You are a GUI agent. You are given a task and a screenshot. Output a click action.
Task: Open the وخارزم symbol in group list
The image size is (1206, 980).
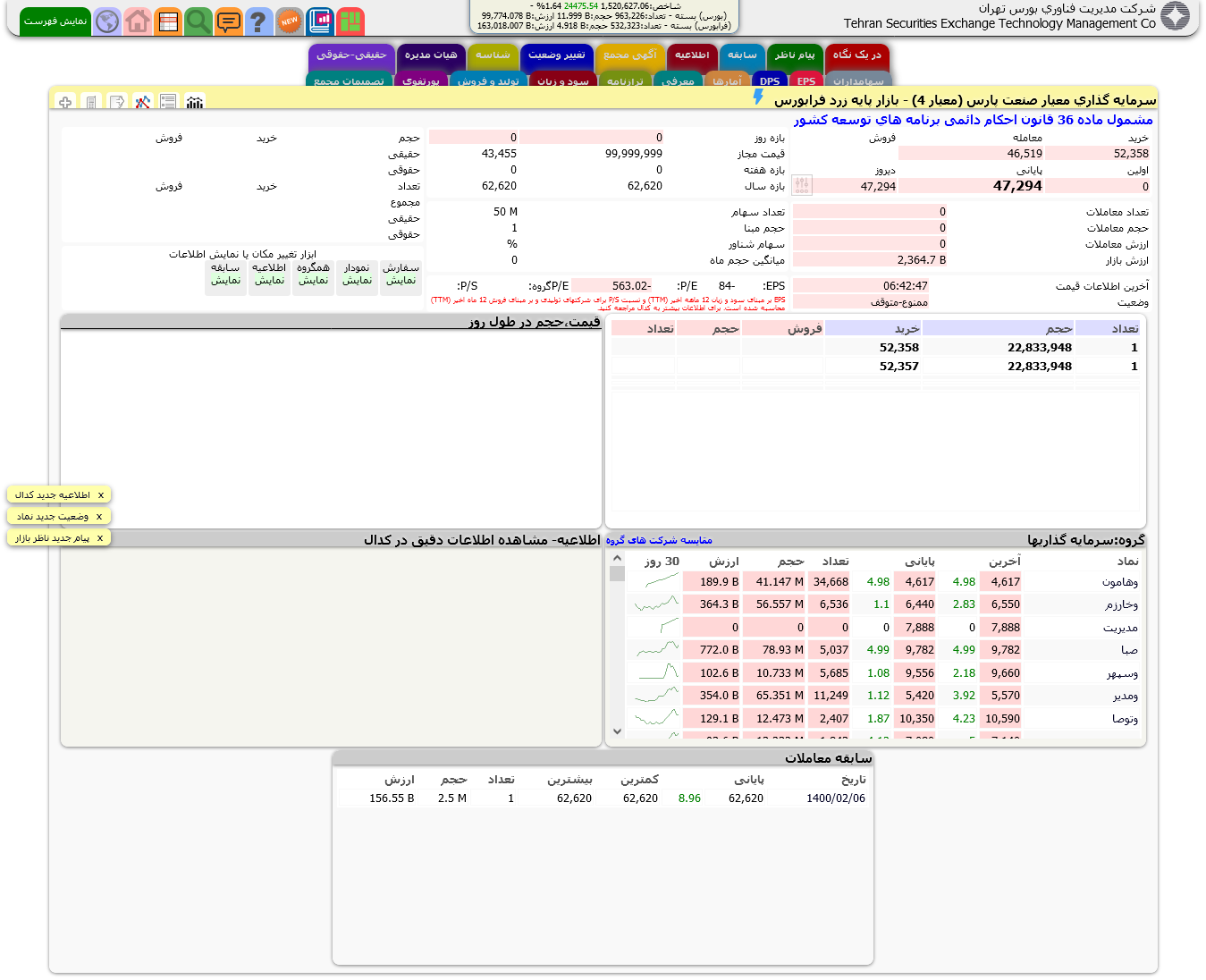[x=1121, y=604]
